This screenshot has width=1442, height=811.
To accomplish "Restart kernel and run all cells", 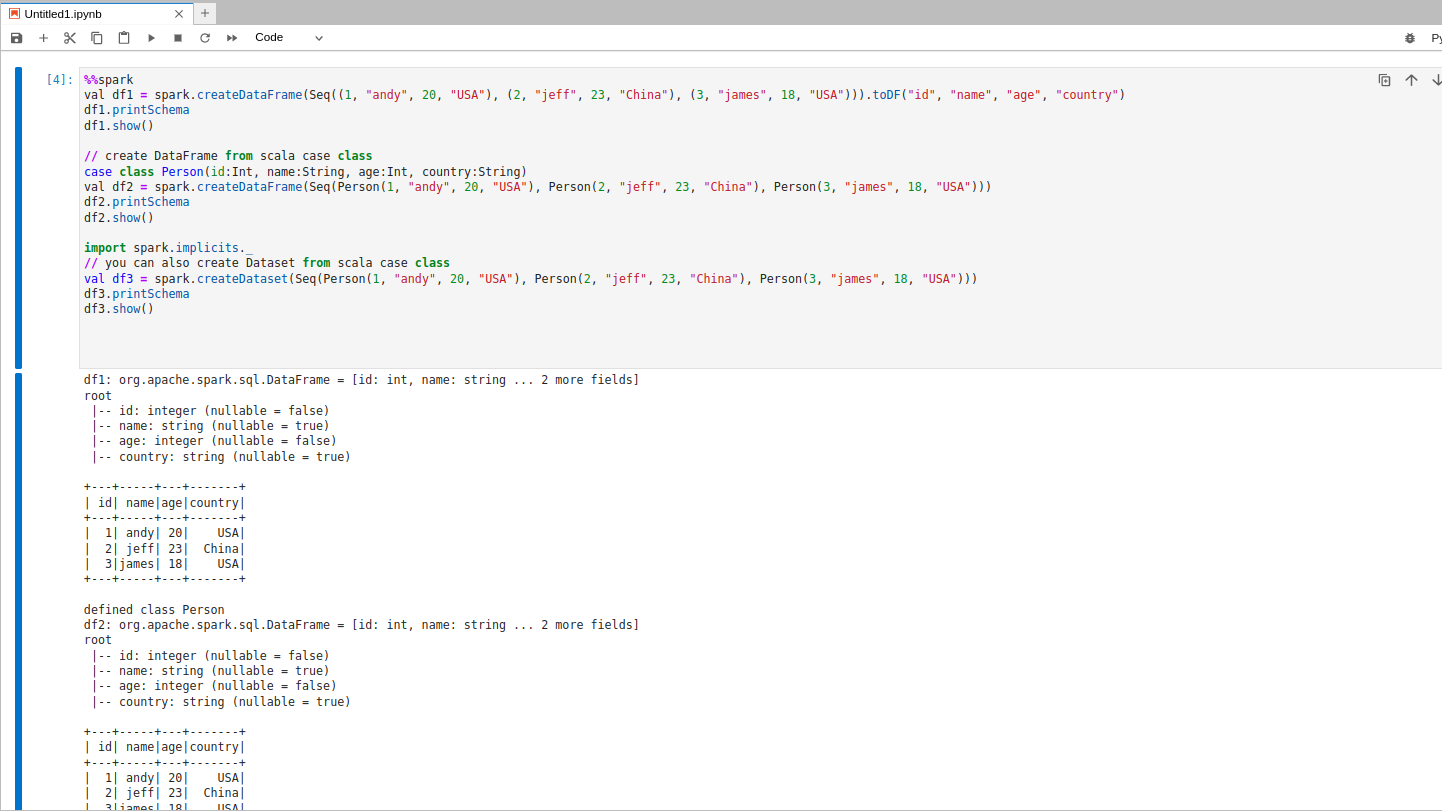I will 232,38.
